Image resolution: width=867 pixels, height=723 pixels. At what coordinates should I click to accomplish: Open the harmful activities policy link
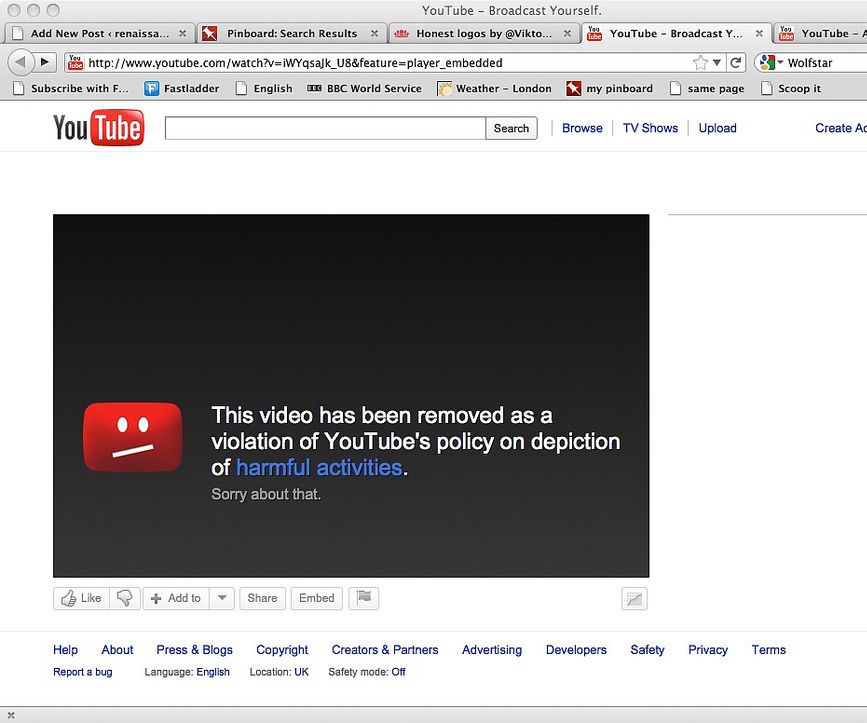(319, 468)
